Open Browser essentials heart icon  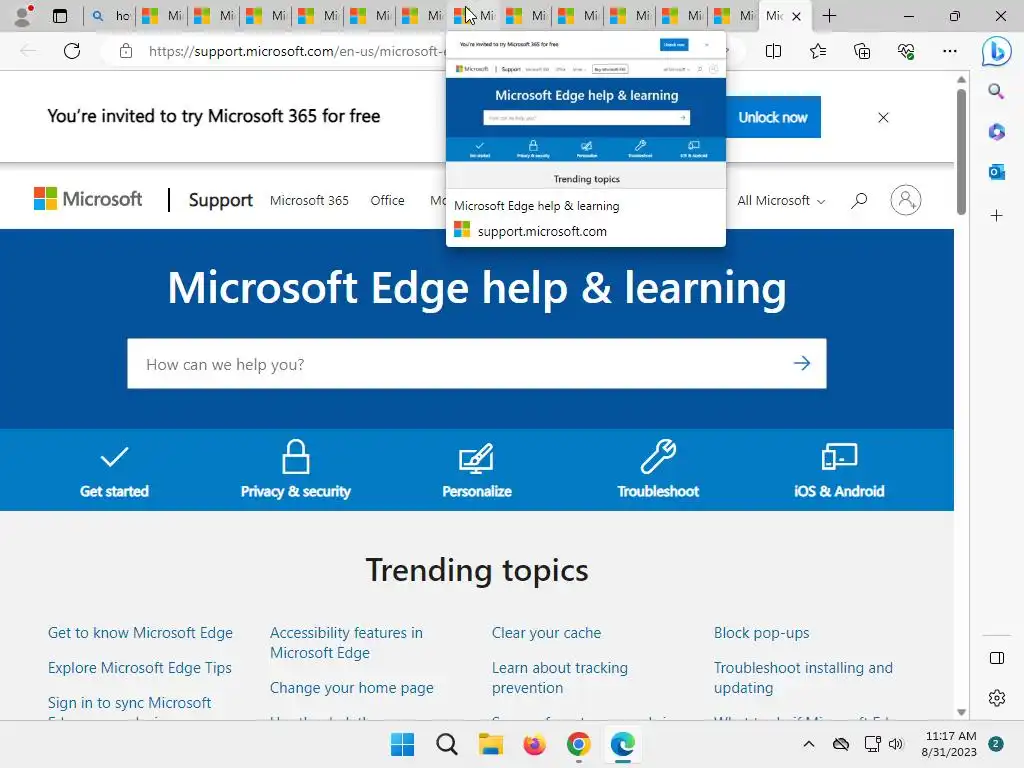pyautogui.click(x=906, y=51)
